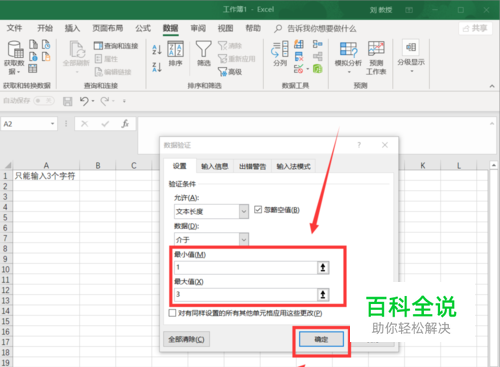Image resolution: width=500 pixels, height=367 pixels.
Task: Click the formula bar cancel X
Action: [x=85, y=124]
